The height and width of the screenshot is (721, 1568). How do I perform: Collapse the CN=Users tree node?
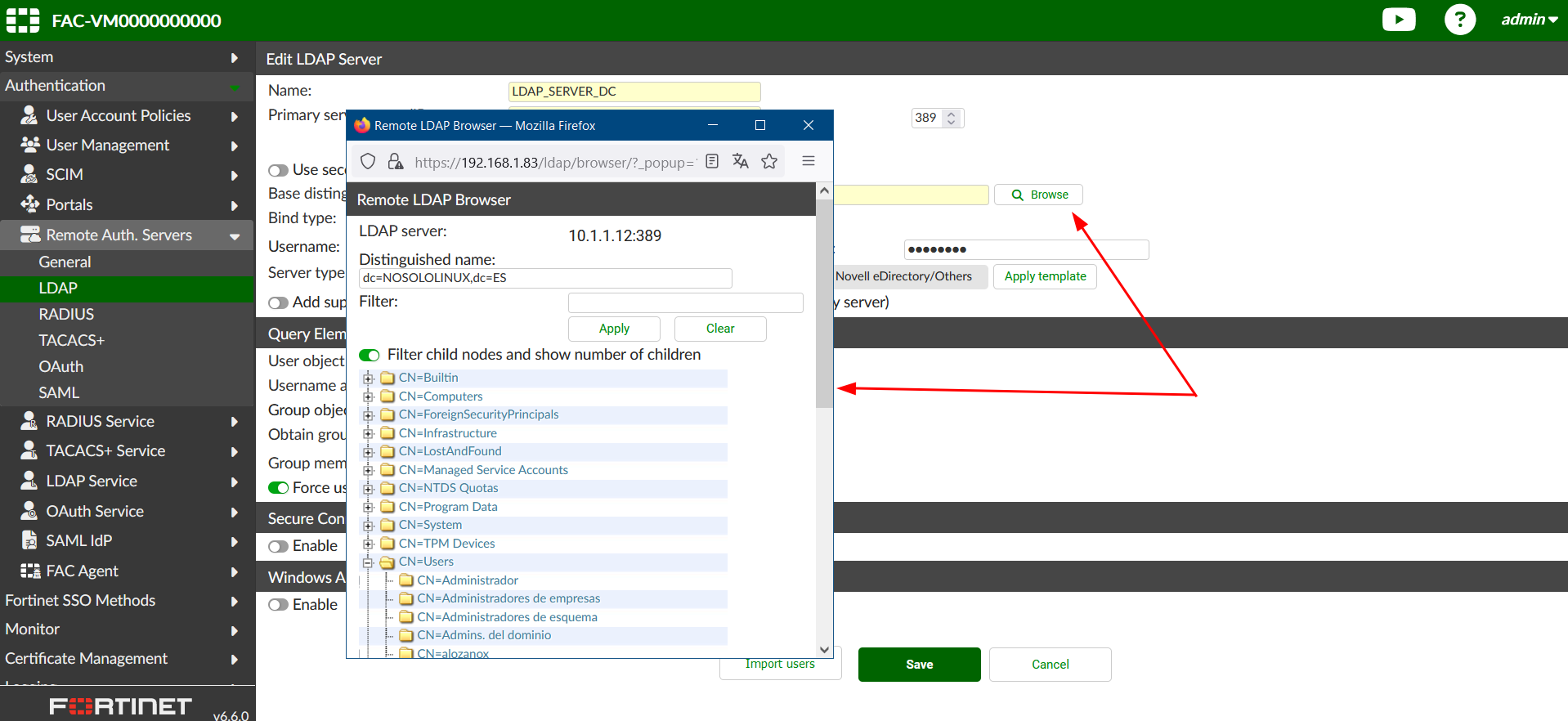[368, 562]
